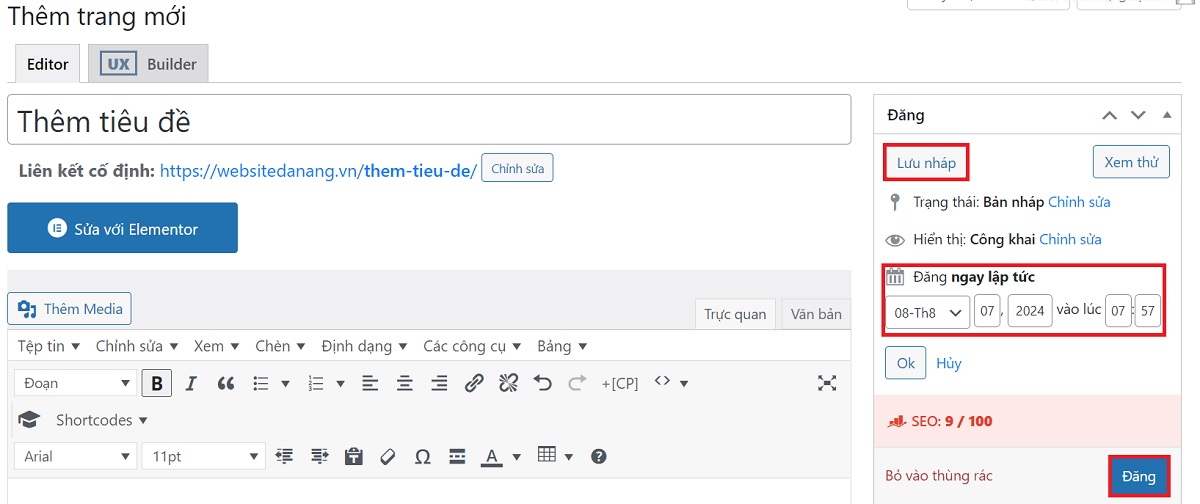The image size is (1200, 504).
Task: Click the Sửa với Elementor button
Action: click(x=122, y=228)
